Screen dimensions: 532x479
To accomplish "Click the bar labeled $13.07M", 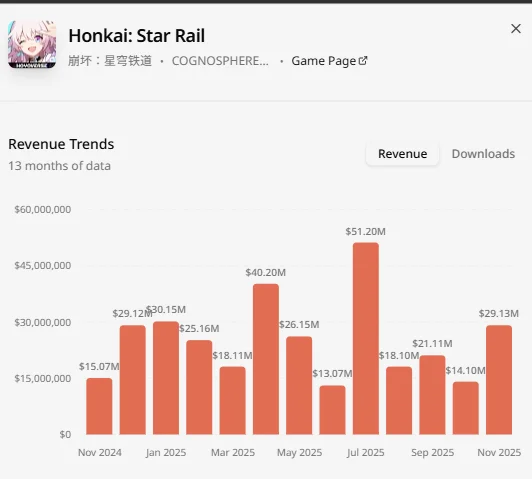I will click(332, 410).
